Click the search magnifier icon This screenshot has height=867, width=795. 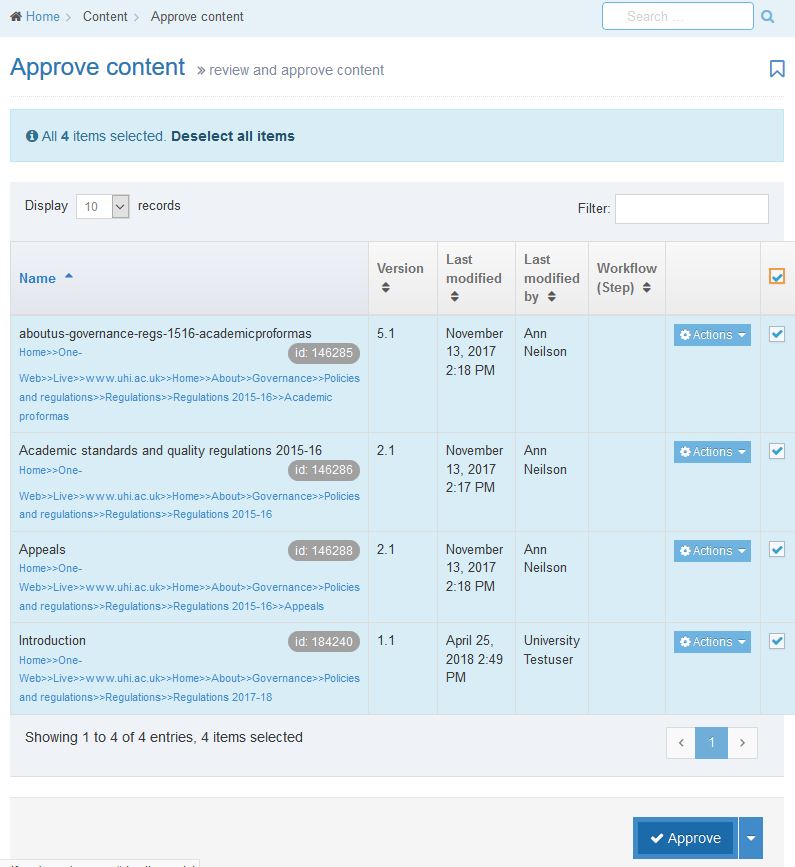click(767, 17)
